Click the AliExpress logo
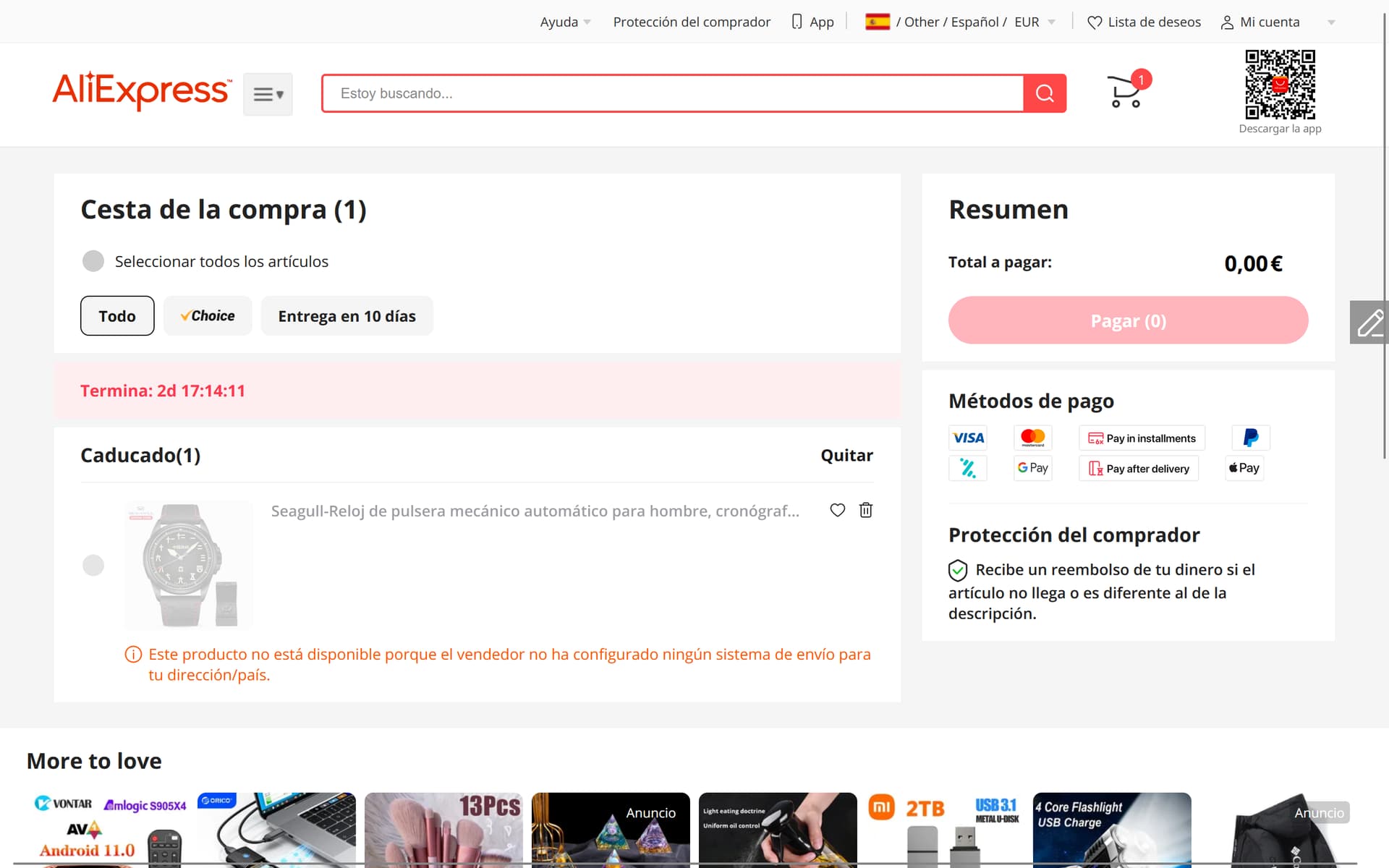The height and width of the screenshot is (868, 1389). (142, 90)
